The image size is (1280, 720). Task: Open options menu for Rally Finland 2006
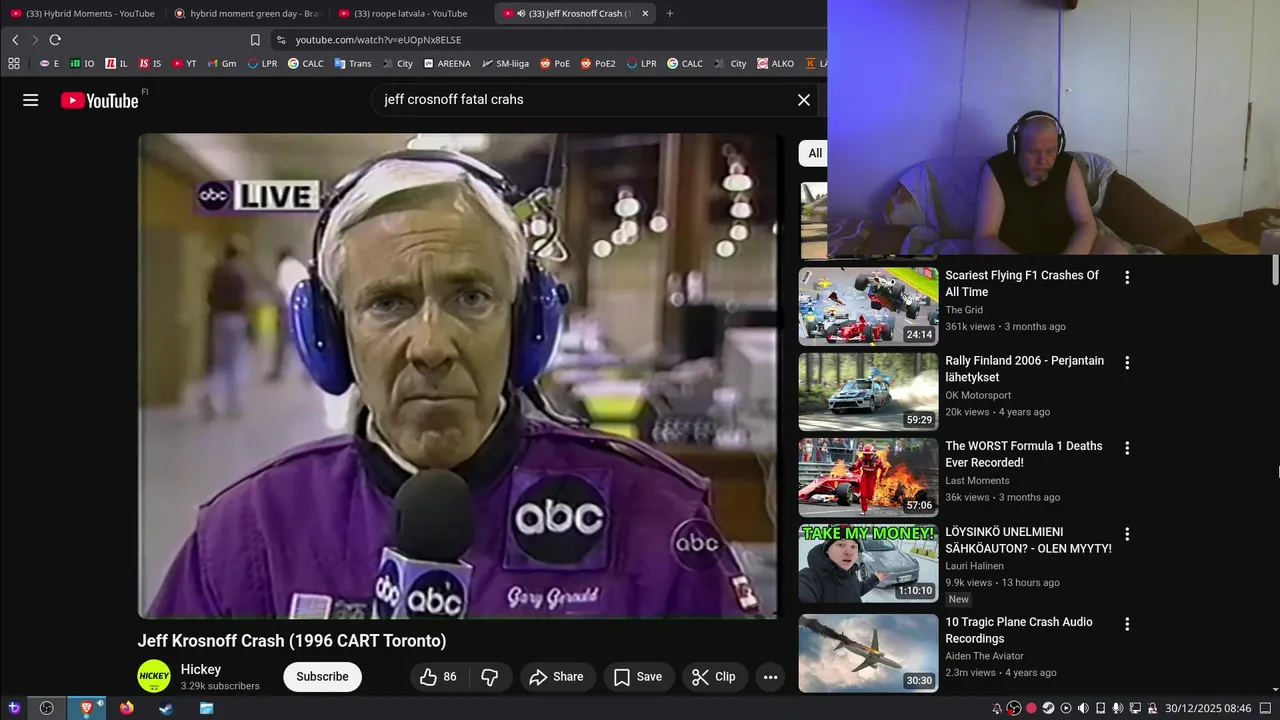coord(1127,363)
